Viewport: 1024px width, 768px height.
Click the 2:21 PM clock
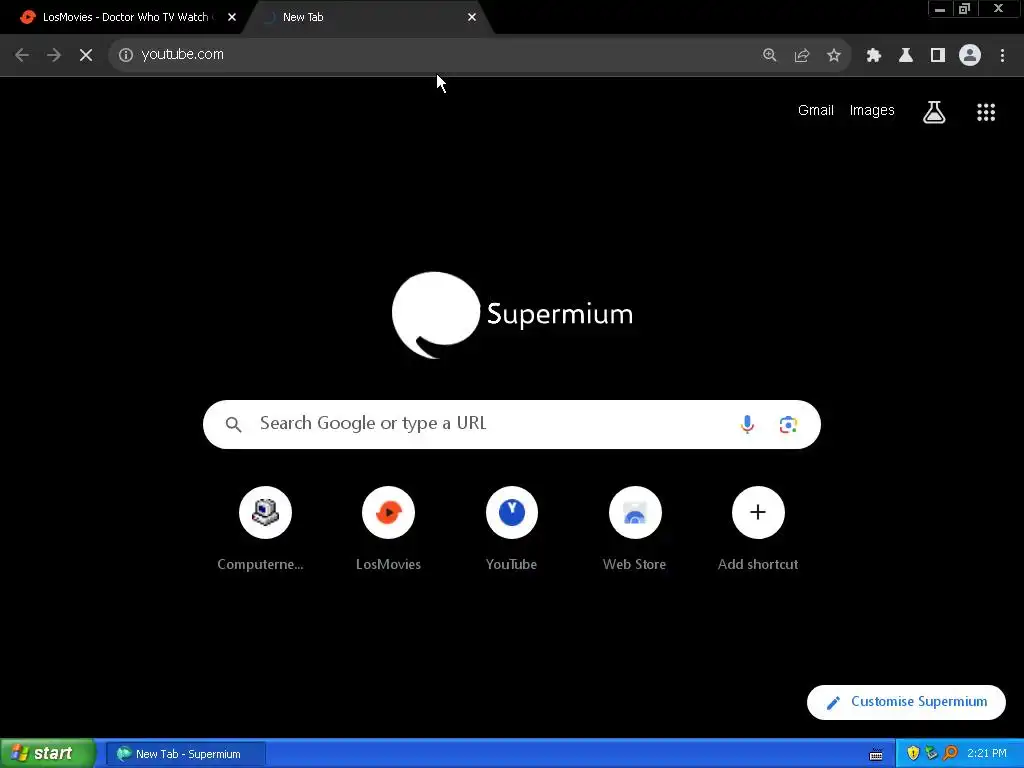point(987,753)
